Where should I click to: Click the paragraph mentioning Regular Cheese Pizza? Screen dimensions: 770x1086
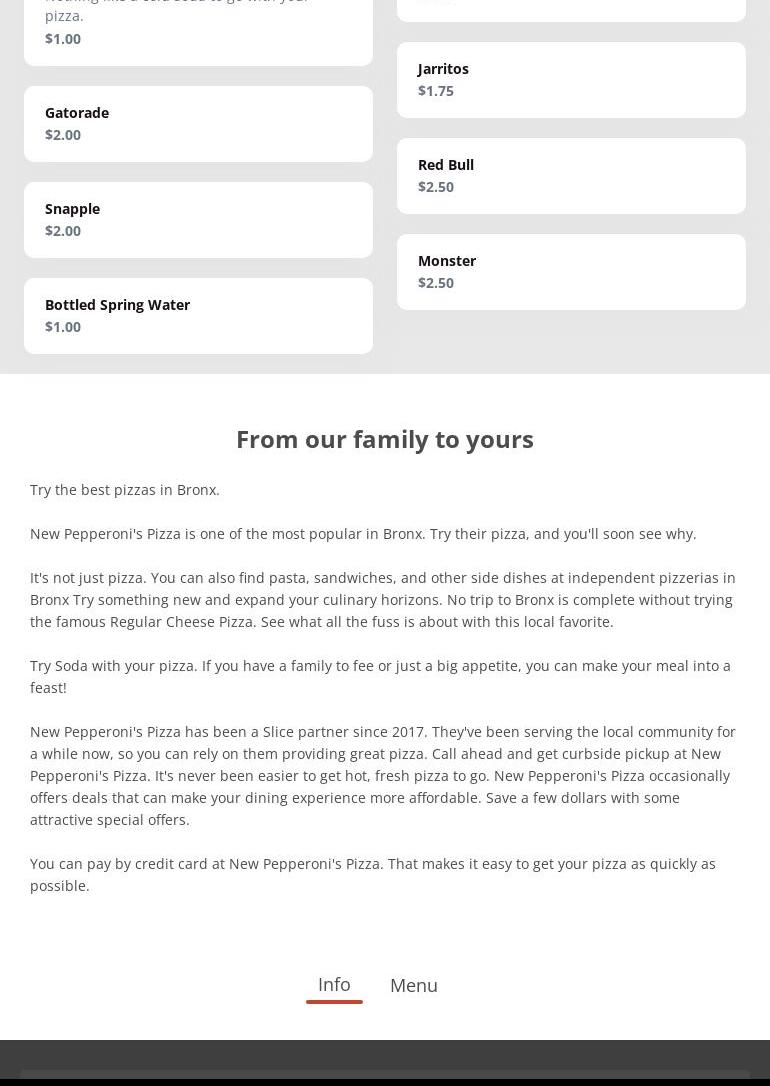point(383,600)
